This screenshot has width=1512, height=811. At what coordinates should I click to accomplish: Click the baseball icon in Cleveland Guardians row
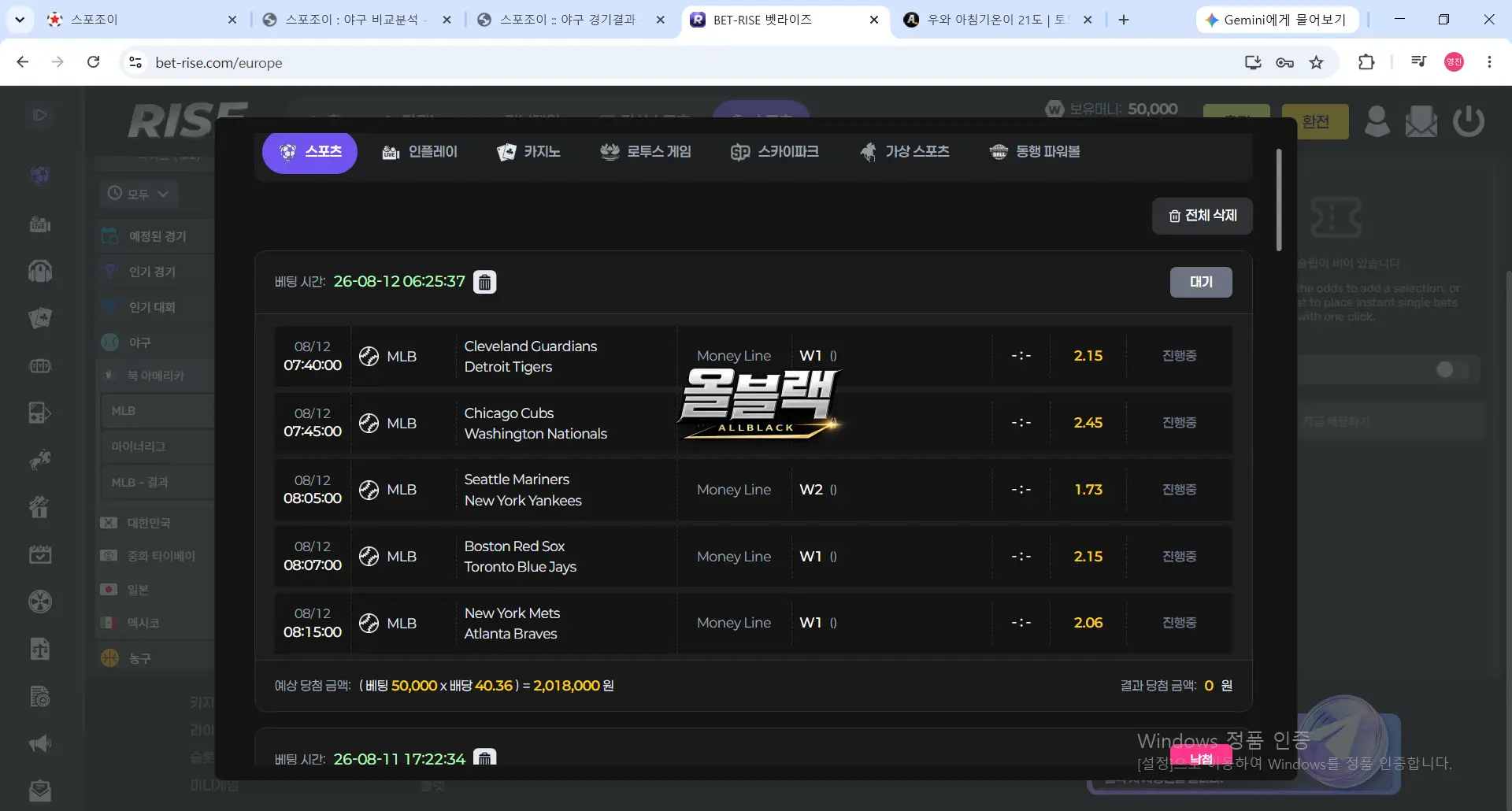tap(369, 357)
